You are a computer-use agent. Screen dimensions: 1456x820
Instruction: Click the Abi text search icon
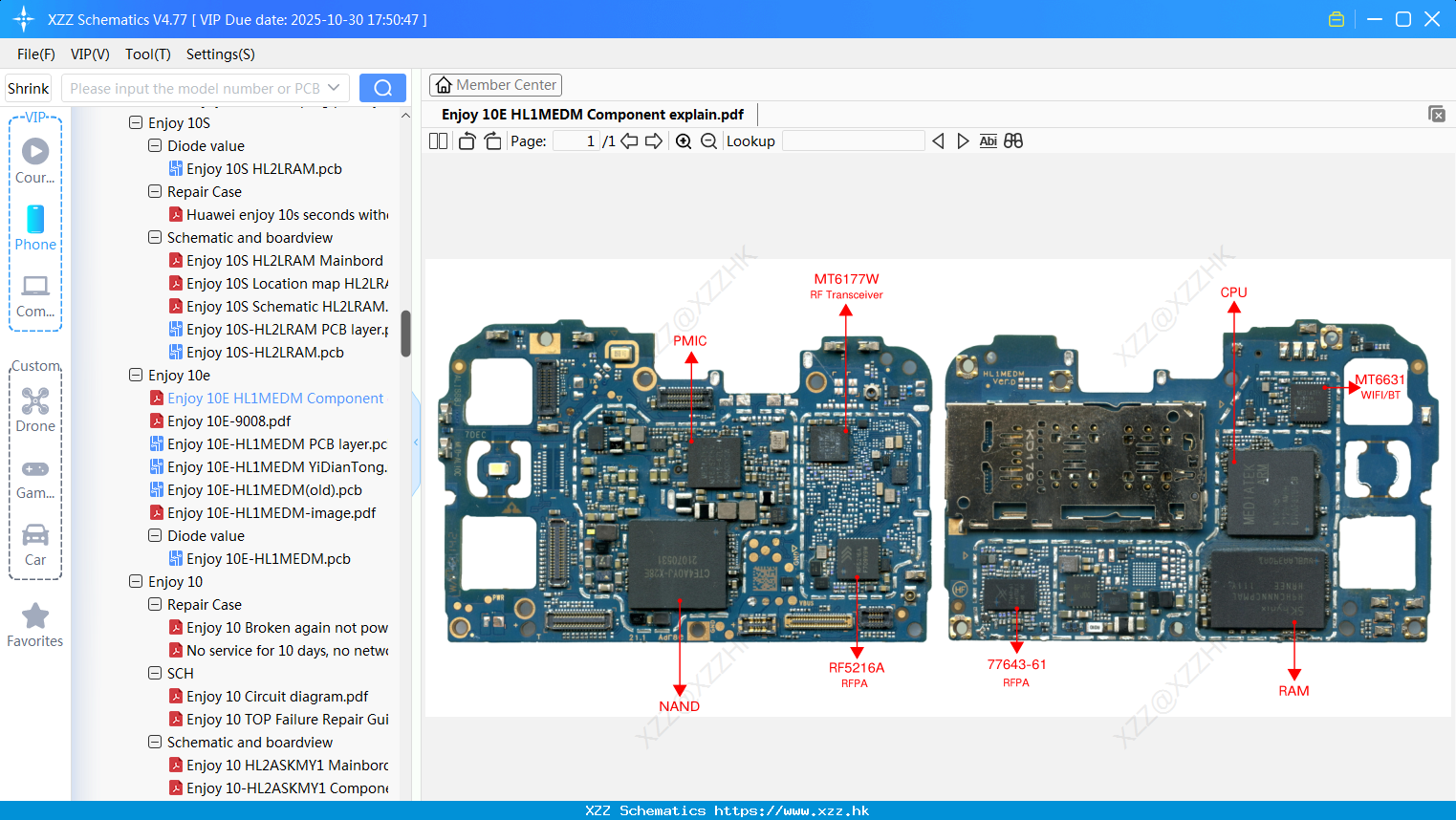(989, 140)
